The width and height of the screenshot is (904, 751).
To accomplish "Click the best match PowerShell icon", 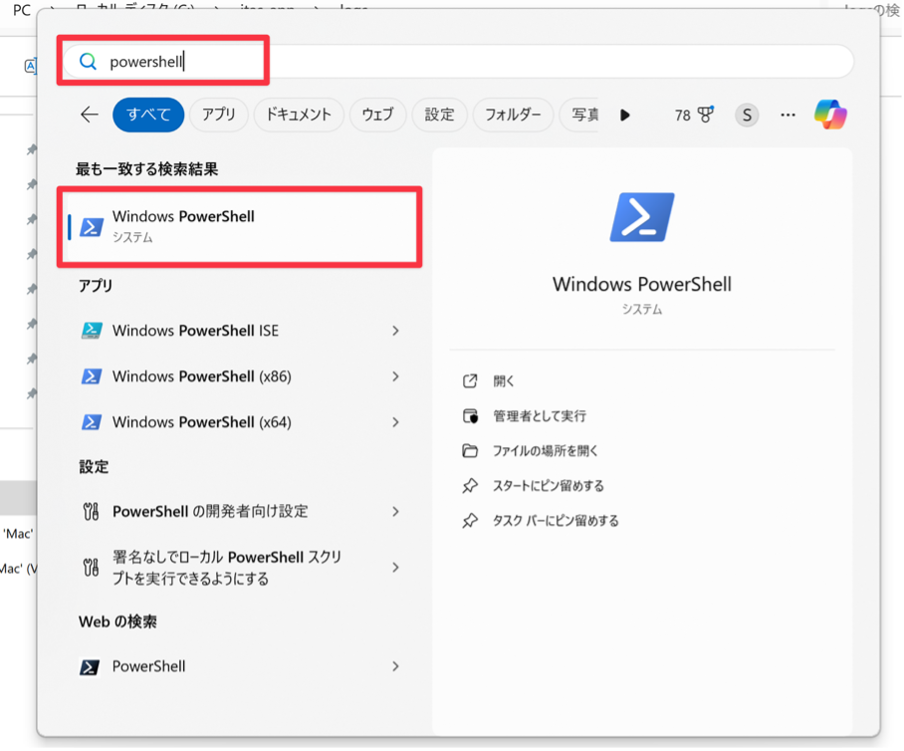I will coord(91,227).
